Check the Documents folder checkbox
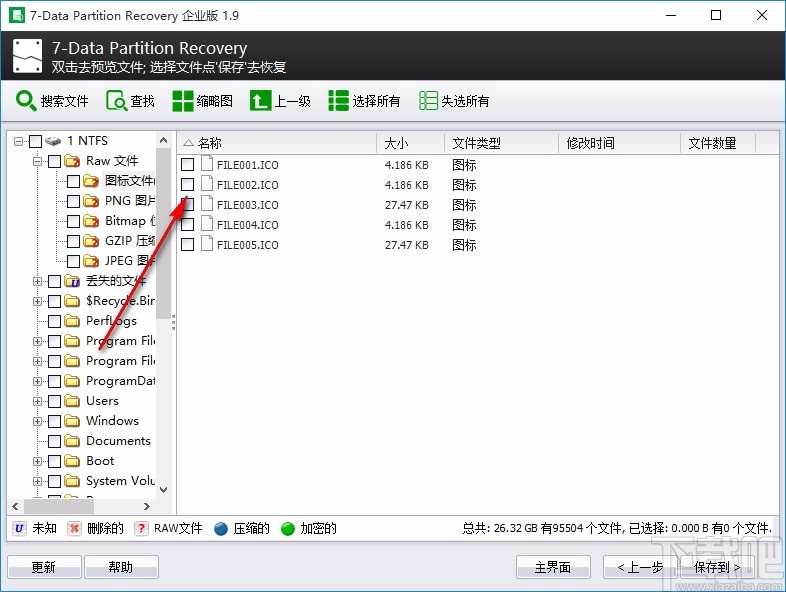Screen dimensions: 786x592 pyautogui.click(x=54, y=441)
